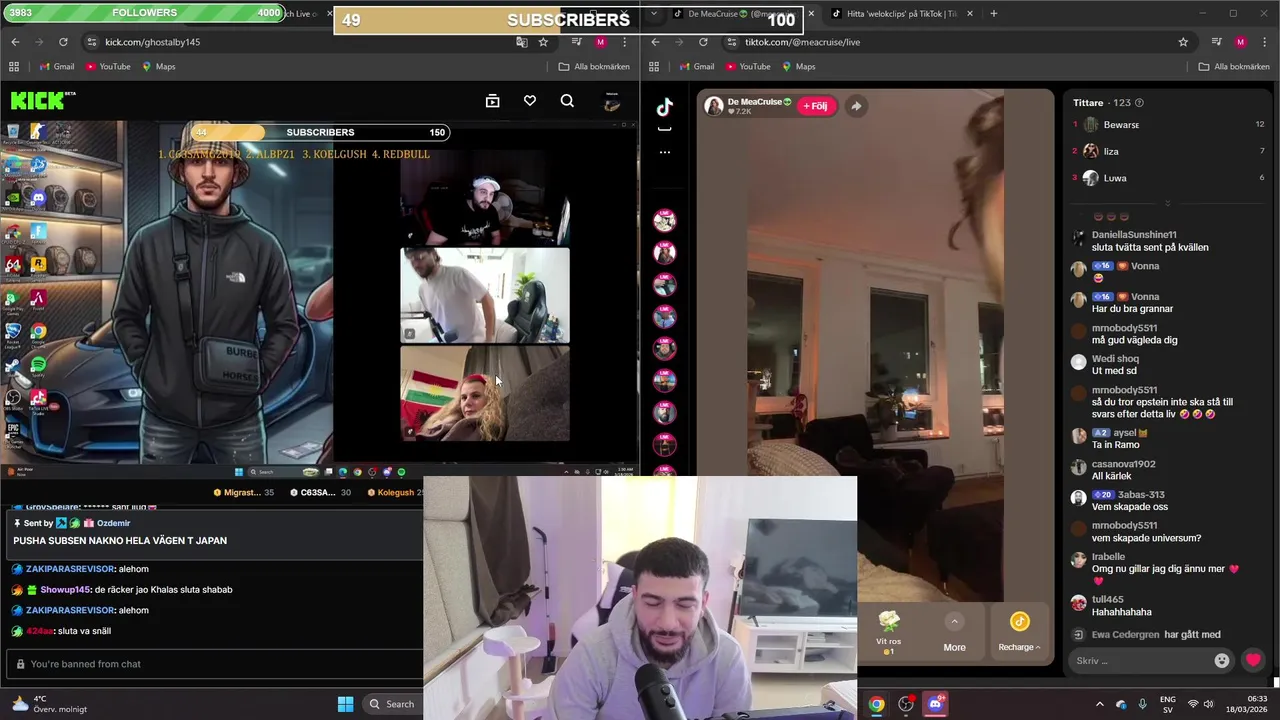Open Alla bokmärken folder in TikTok window
The height and width of the screenshot is (720, 1280).
[x=1234, y=67]
